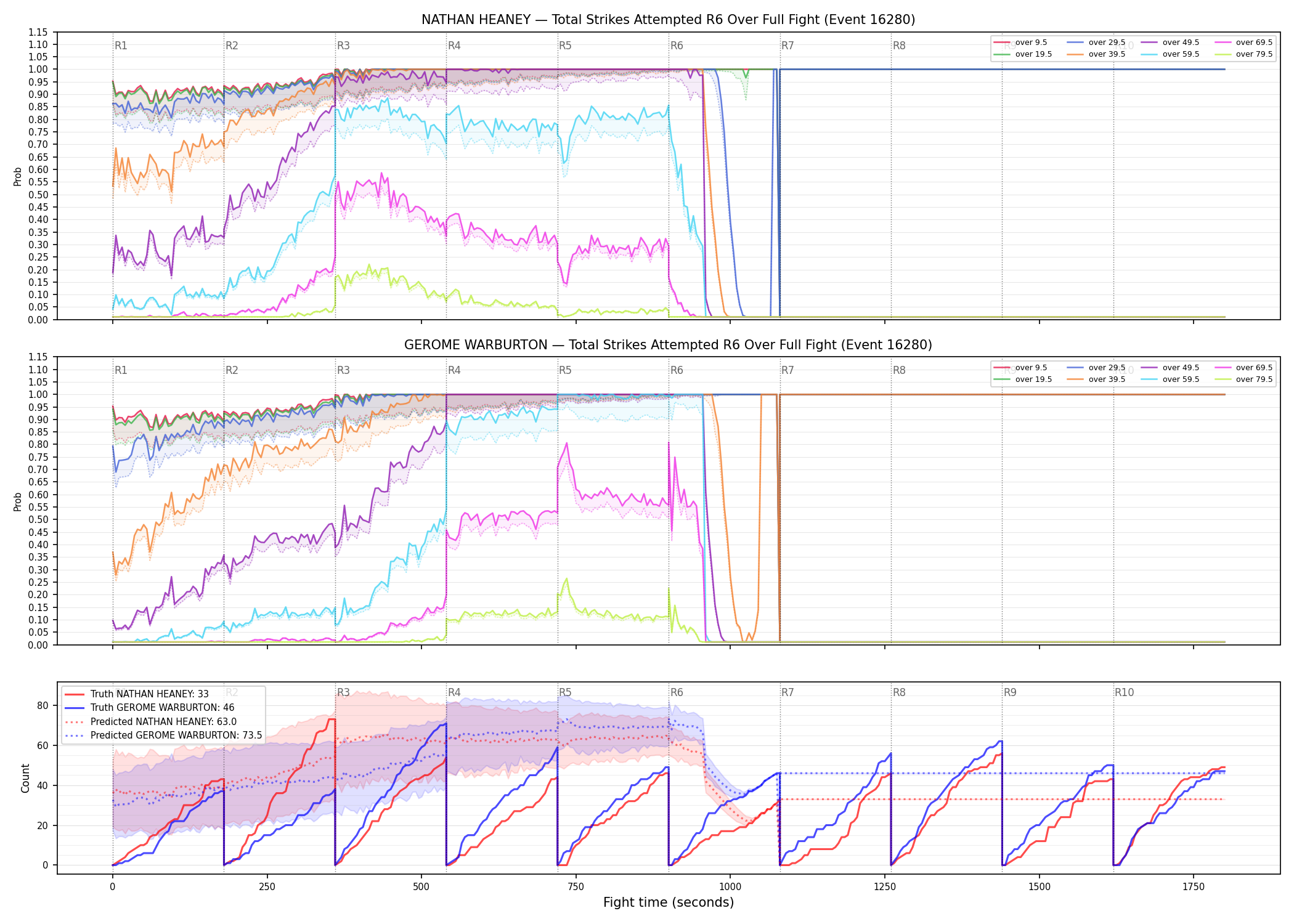
Task: Click the R9 round label in the bottom Count chart
Action: (1010, 692)
